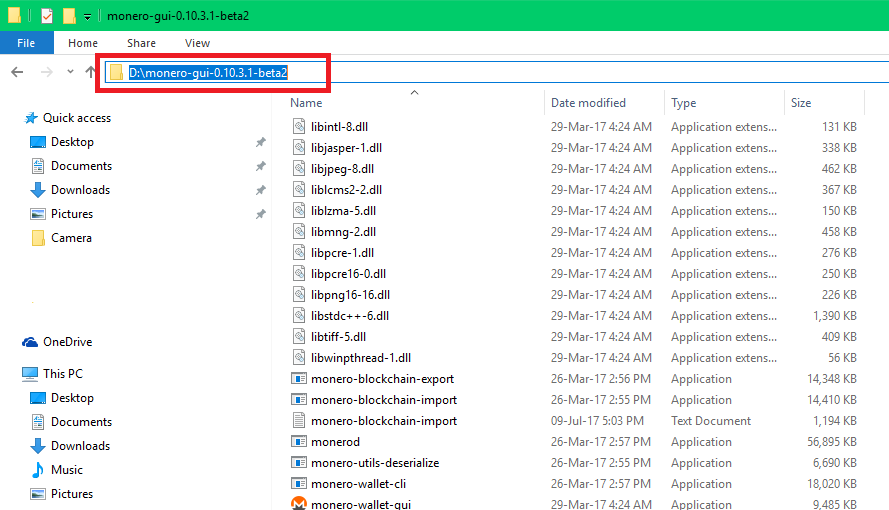Select the libmng-2.dll file icon
Screen dimensions: 889x510
pyautogui.click(x=299, y=231)
